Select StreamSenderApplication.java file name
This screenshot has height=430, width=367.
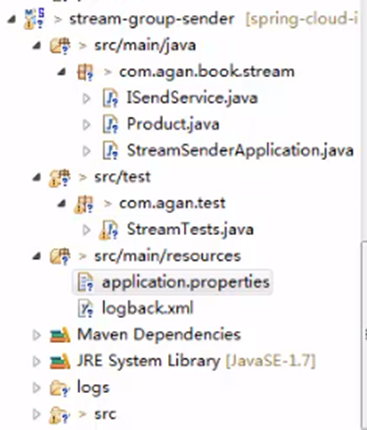(240, 151)
